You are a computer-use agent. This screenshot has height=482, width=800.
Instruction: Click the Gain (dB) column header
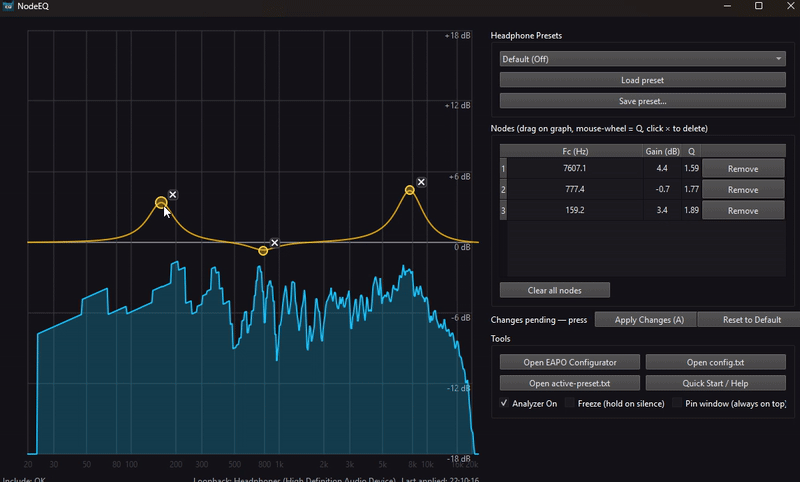661,151
